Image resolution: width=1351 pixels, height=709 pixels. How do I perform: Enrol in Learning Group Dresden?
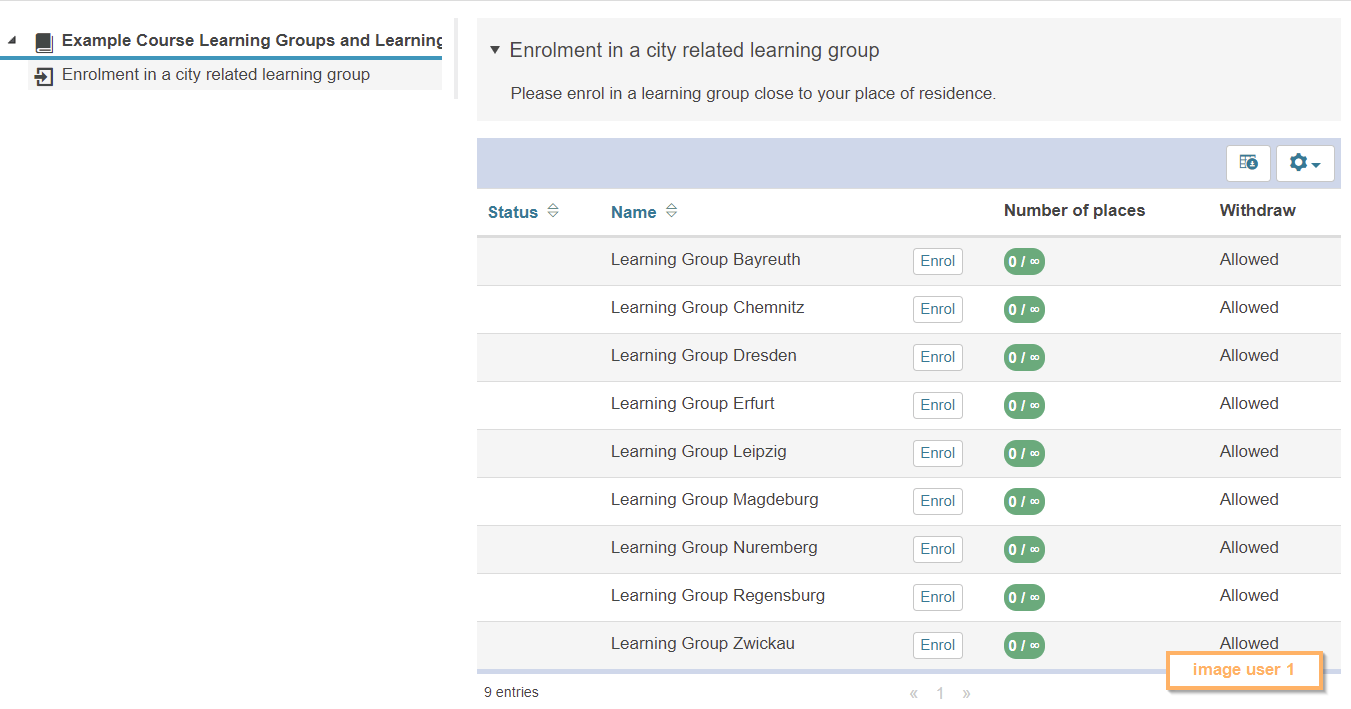point(937,357)
